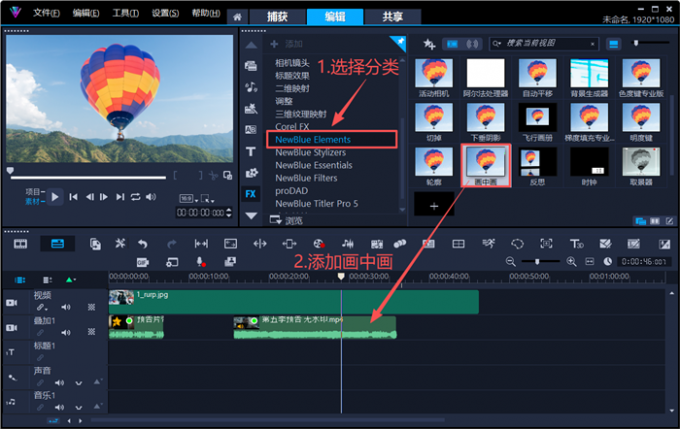
Task: Open the 文件(F) menu
Action: 46,13
